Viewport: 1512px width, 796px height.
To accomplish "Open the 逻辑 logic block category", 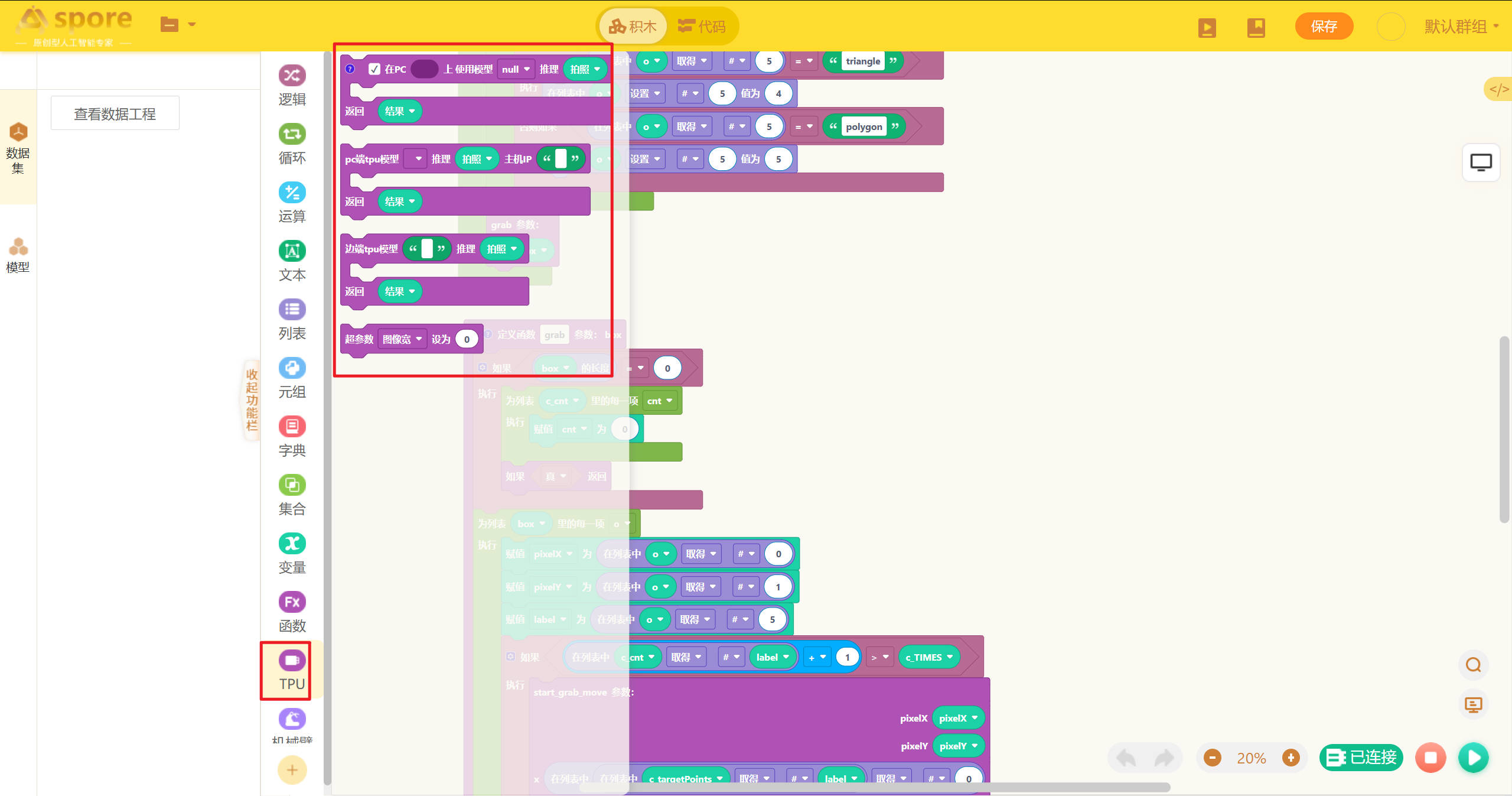I will (292, 86).
